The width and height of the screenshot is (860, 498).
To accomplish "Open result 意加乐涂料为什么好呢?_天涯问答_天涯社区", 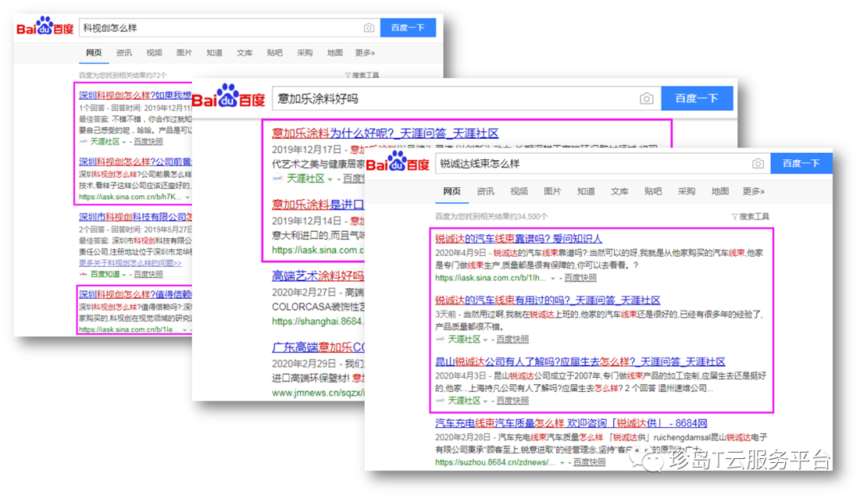I will 385,133.
